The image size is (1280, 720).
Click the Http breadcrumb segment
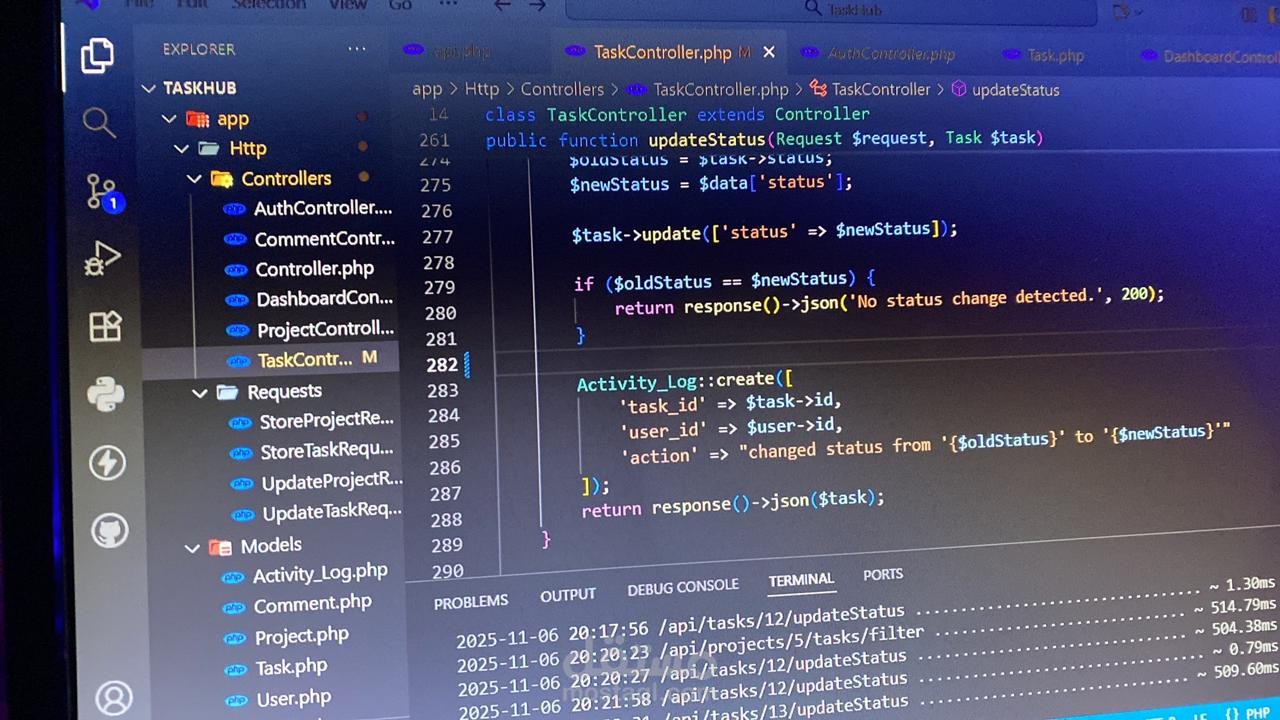click(482, 89)
